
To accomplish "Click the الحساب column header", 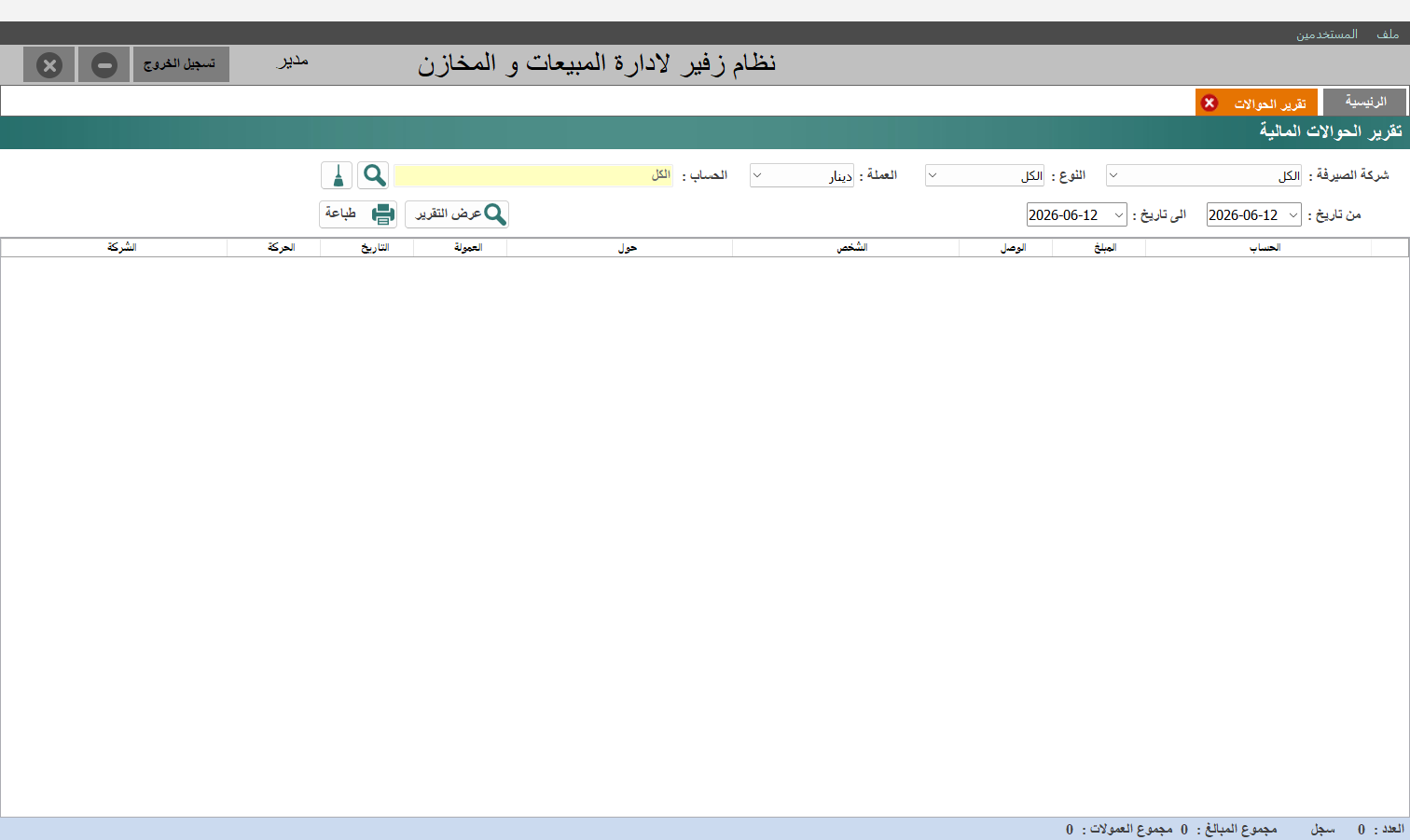I will pos(1259,248).
